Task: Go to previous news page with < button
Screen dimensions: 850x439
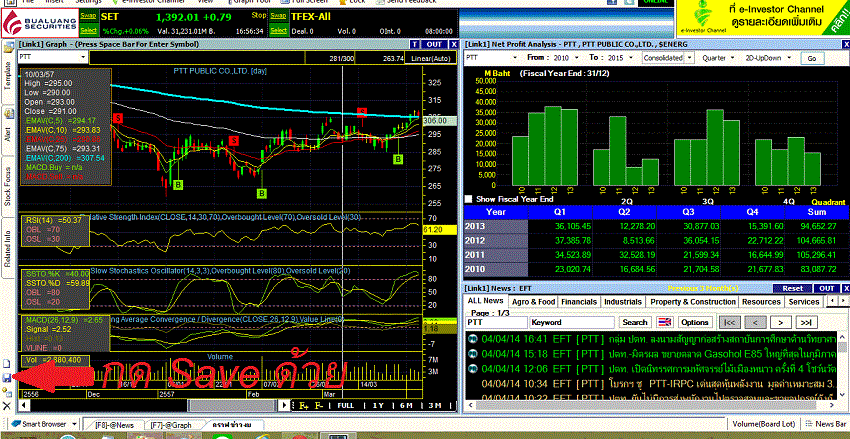Action: pos(755,322)
